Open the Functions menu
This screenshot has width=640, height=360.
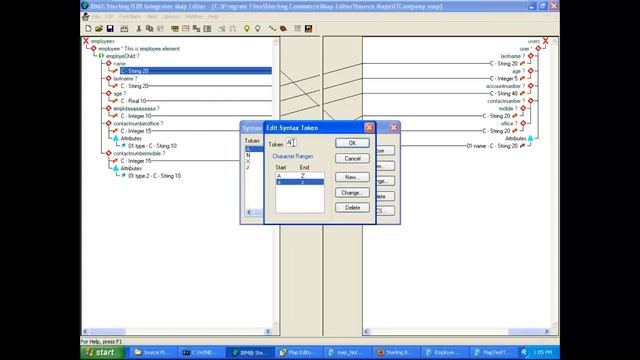[x=130, y=17]
